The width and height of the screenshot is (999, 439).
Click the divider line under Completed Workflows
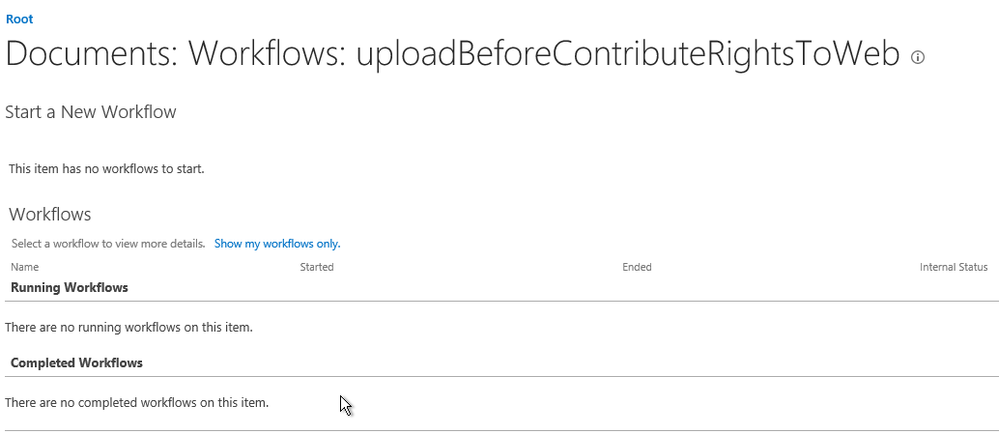coord(500,377)
